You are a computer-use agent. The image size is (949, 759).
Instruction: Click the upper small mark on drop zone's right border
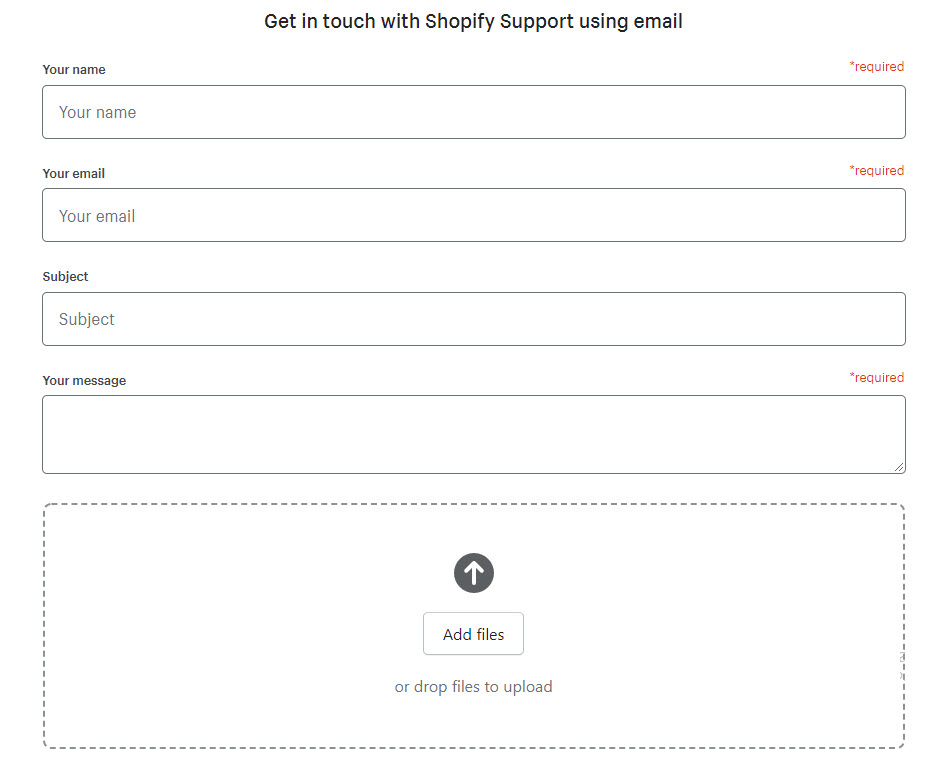coord(901,658)
